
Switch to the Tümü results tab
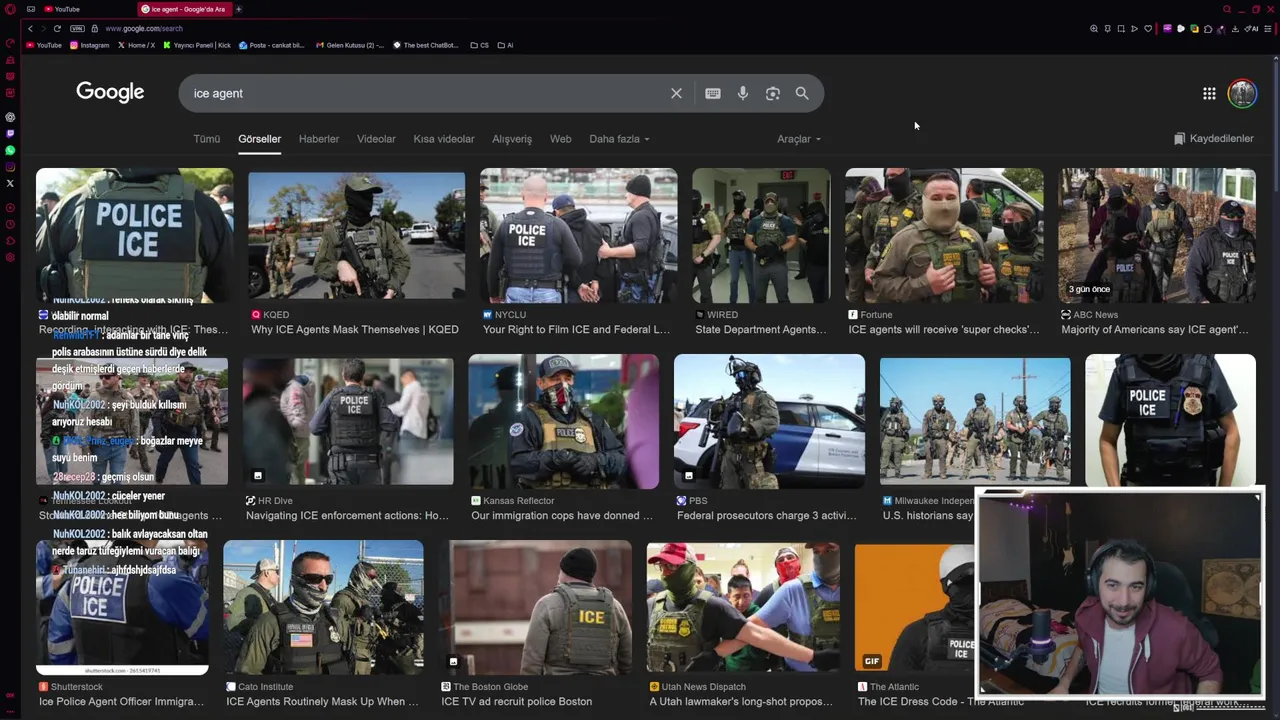coord(207,139)
